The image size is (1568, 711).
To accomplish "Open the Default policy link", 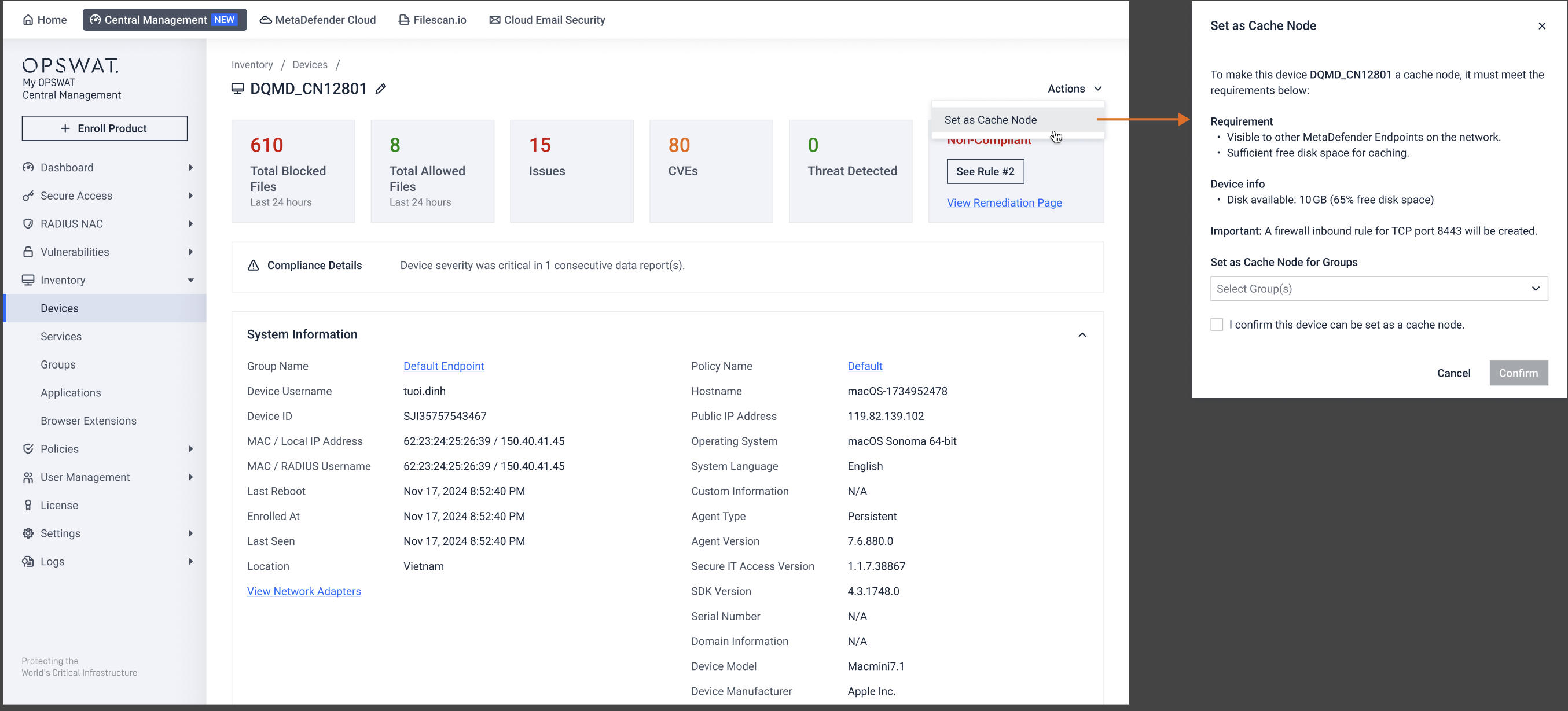I will click(864, 366).
